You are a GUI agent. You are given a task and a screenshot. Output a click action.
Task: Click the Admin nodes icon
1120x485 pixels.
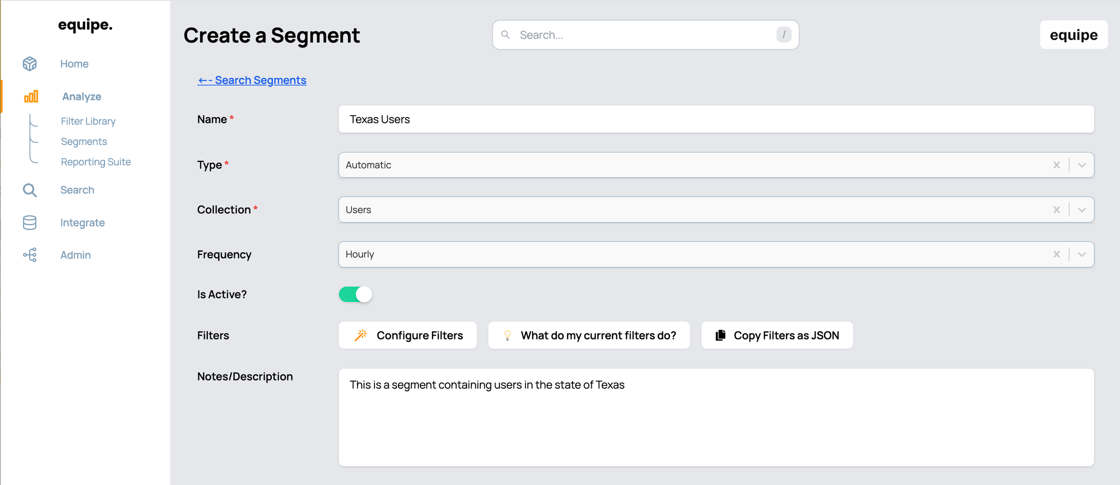click(x=29, y=254)
